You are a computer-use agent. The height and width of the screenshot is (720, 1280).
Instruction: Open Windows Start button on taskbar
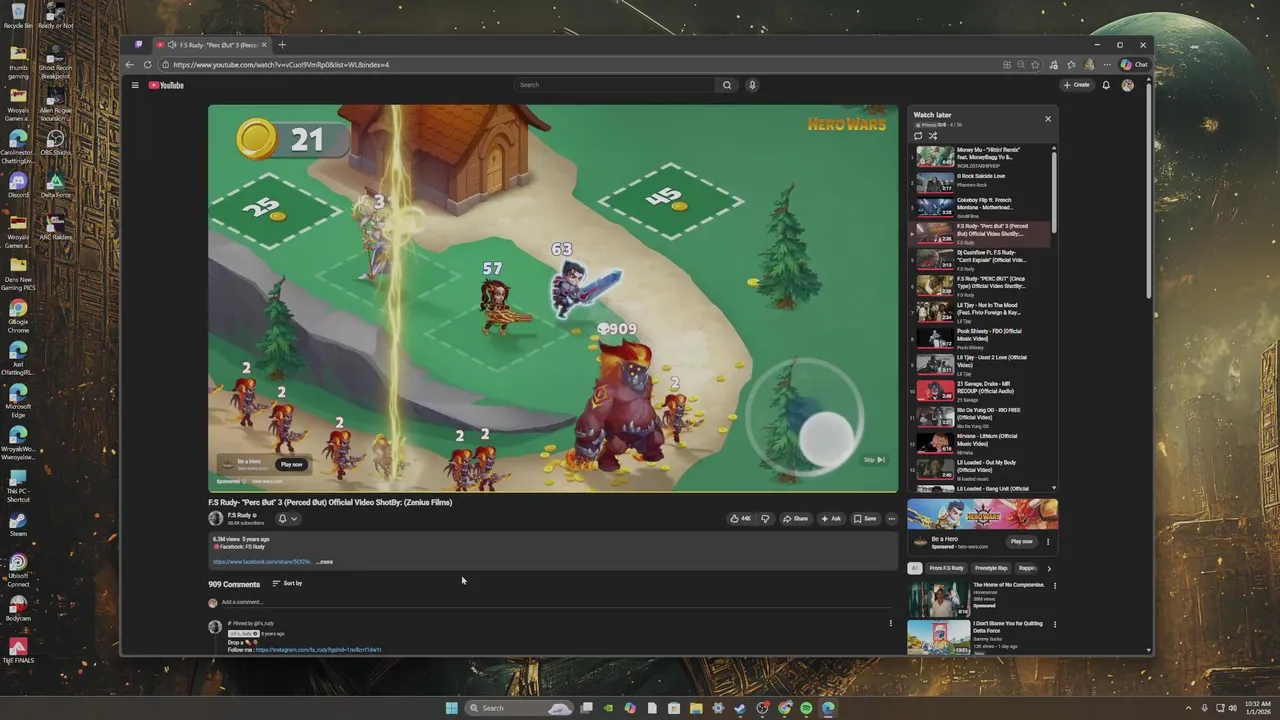[x=452, y=708]
